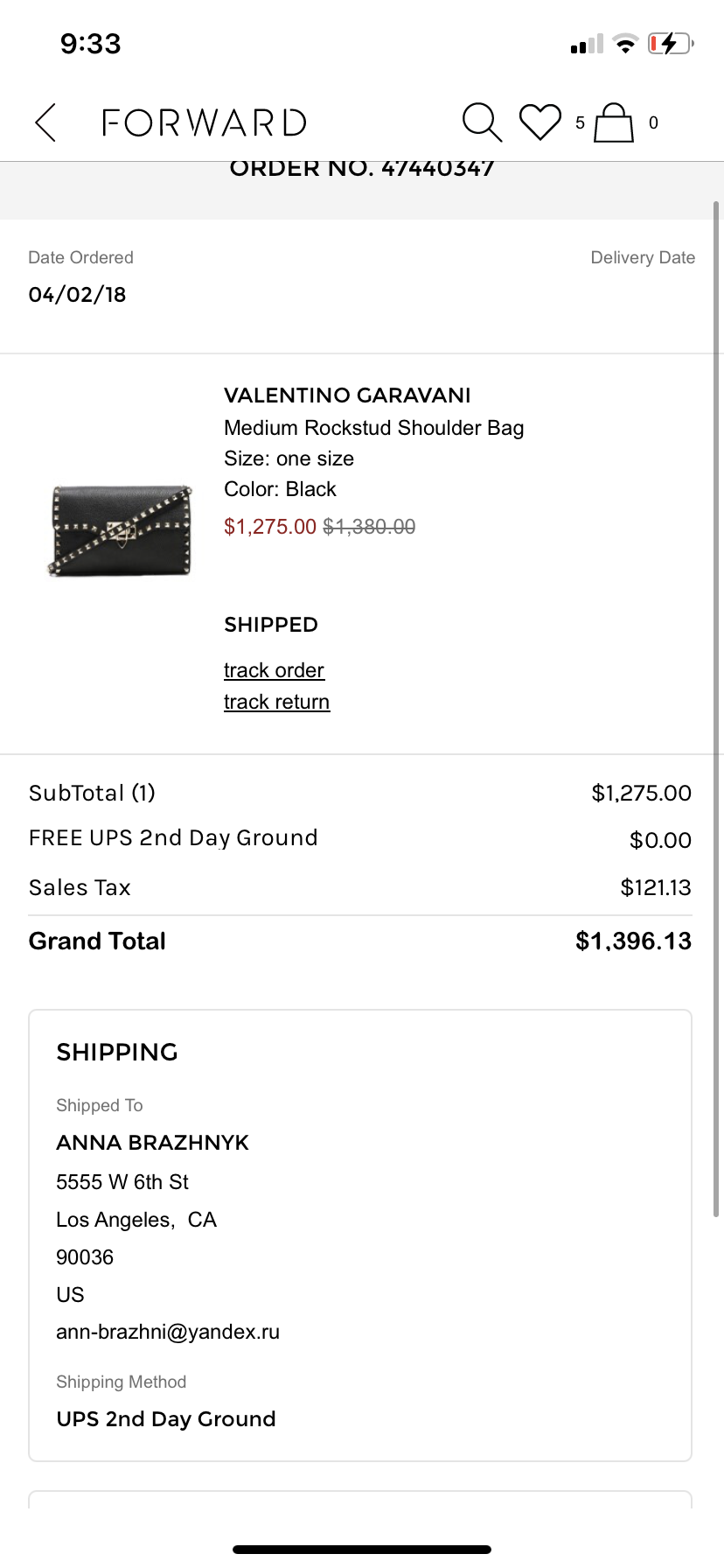This screenshot has height=1568, width=724.
Task: Tap the 9:33 status bar clock
Action: [91, 44]
